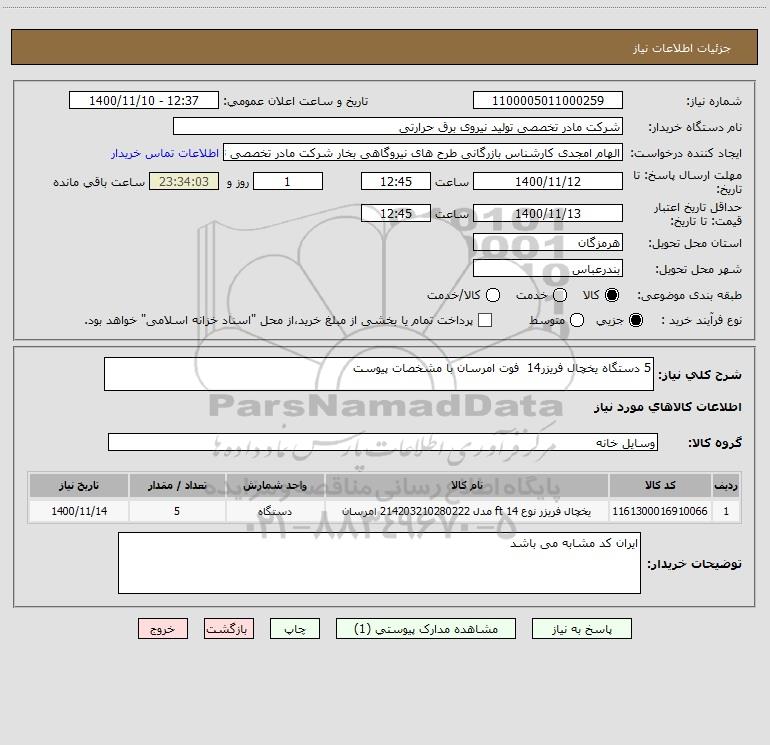This screenshot has width=770, height=745.
Task: Click the بازگشت back button
Action: pos(229,629)
